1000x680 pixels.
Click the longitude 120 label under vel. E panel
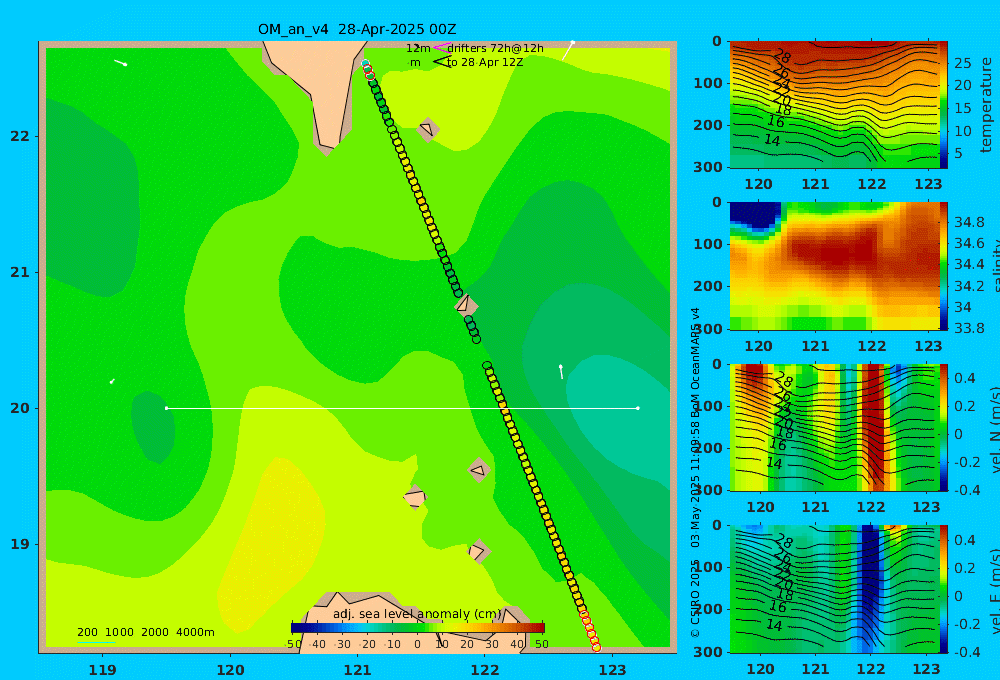pyautogui.click(x=760, y=669)
